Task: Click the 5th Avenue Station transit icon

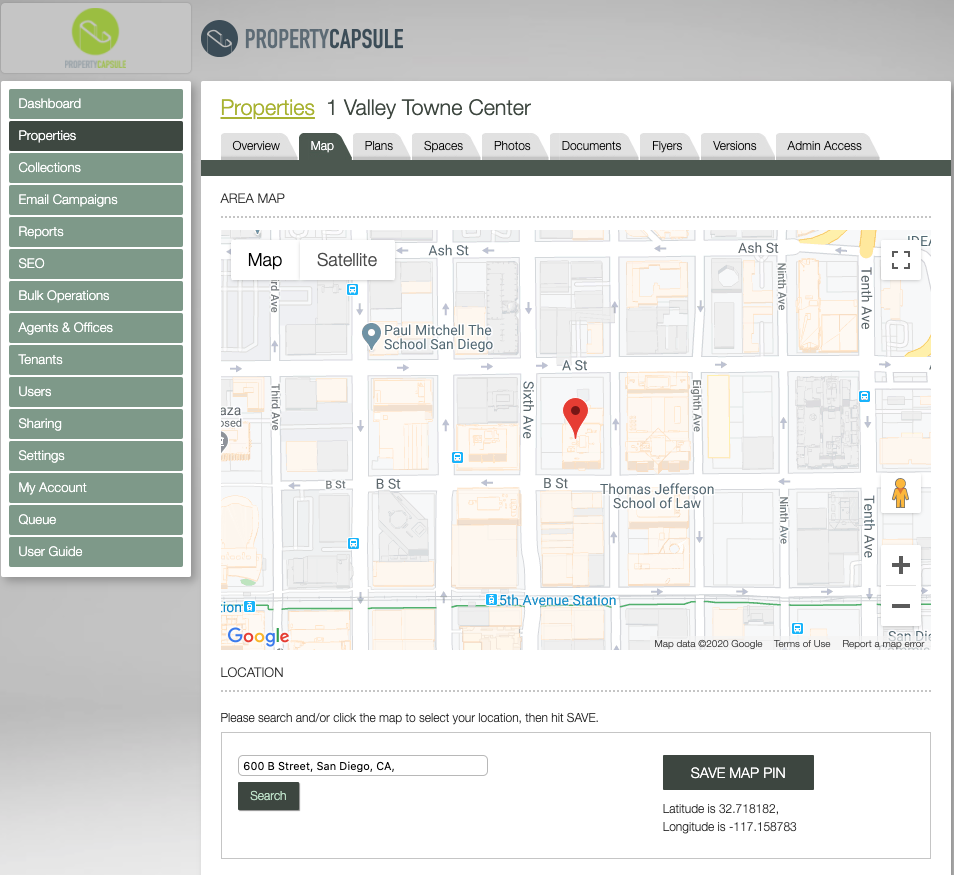Action: [491, 600]
